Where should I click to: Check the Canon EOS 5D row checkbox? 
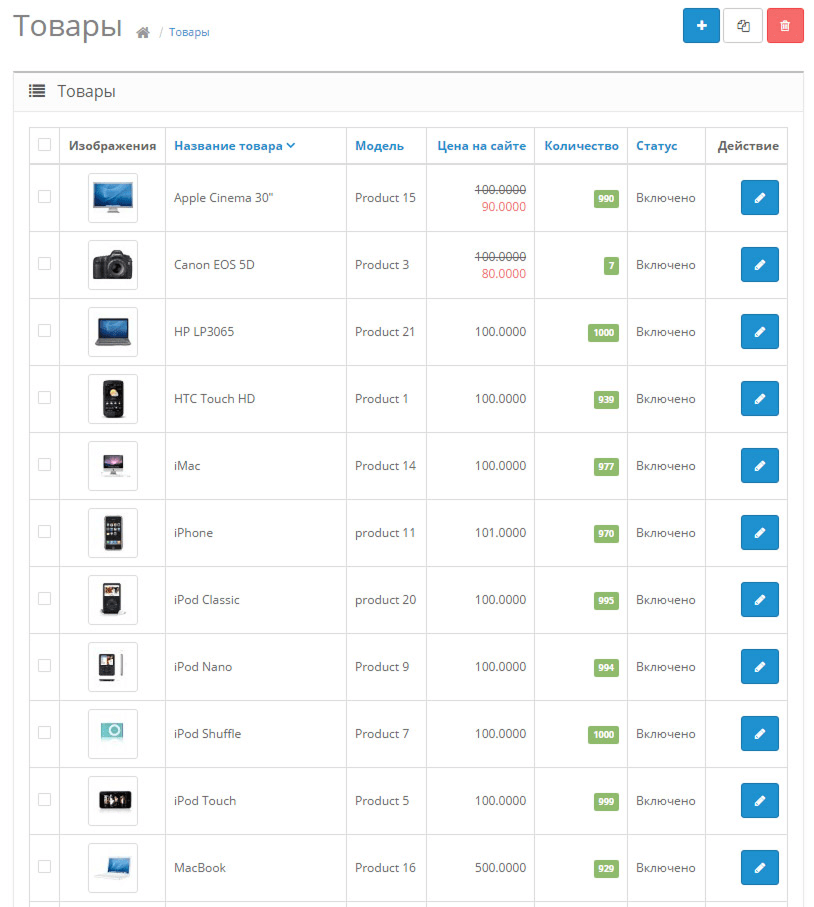[x=45, y=264]
